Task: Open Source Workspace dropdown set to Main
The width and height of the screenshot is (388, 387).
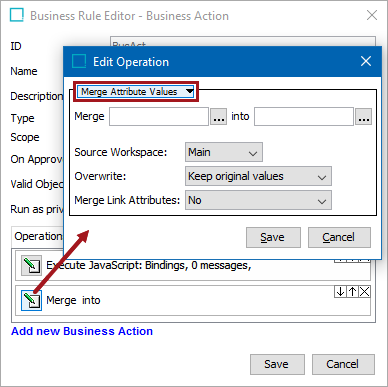Action: 224,152
